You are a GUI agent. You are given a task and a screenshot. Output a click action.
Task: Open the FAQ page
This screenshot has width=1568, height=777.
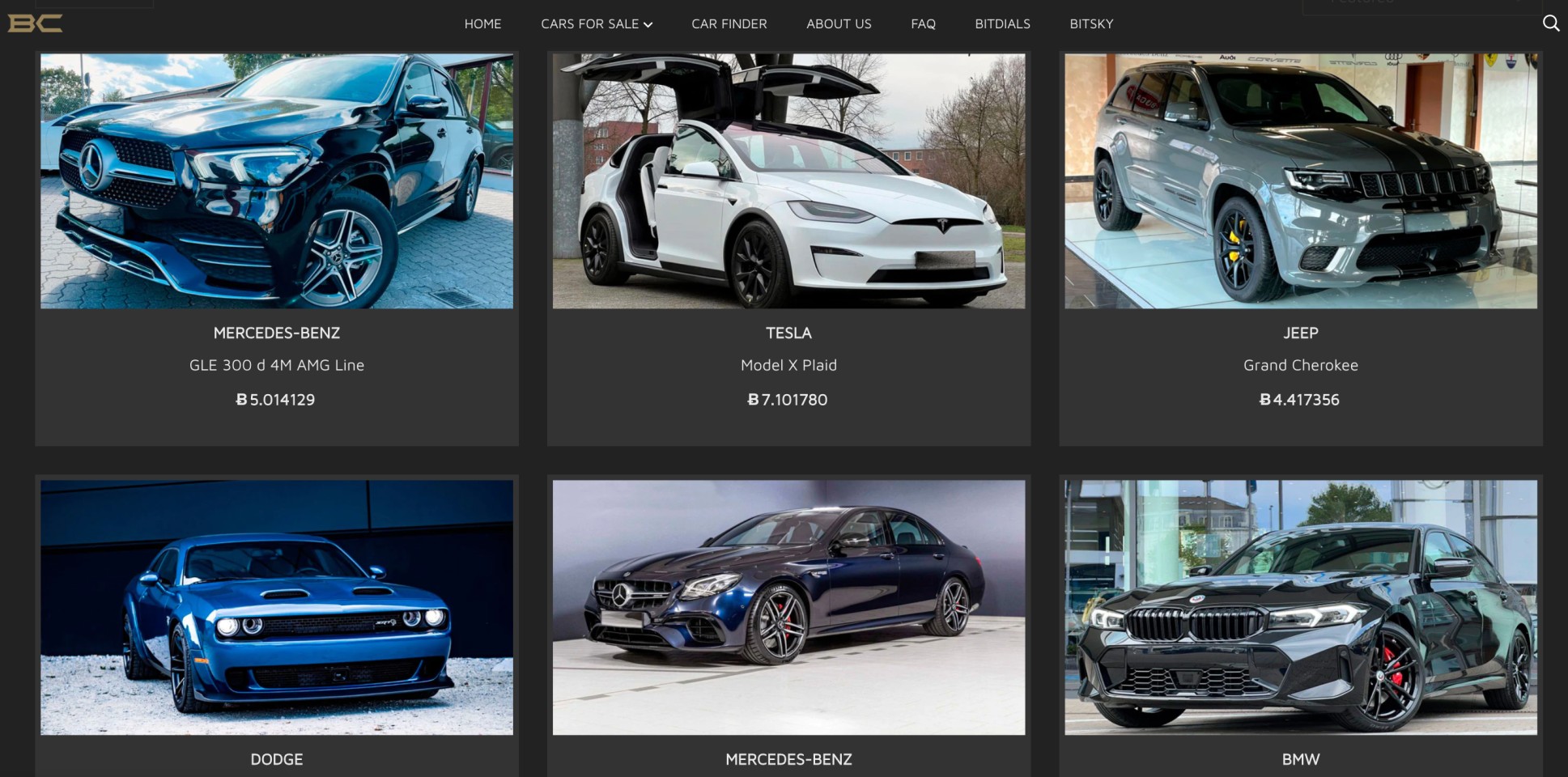[x=923, y=24]
